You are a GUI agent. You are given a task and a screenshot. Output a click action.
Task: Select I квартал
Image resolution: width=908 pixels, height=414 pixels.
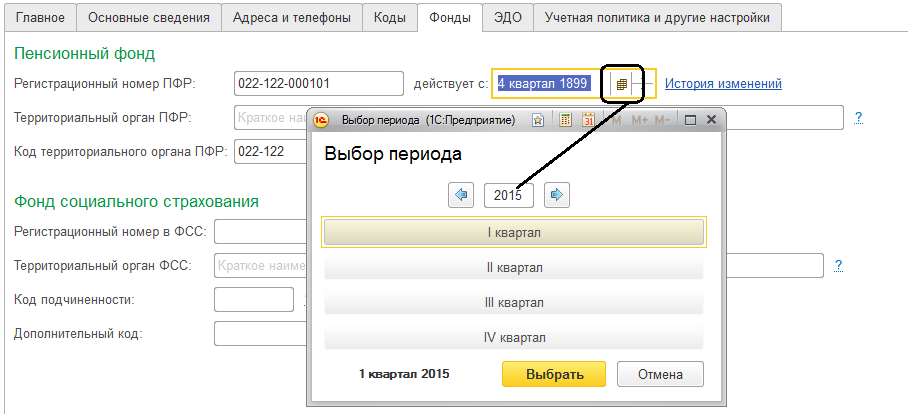tap(514, 232)
